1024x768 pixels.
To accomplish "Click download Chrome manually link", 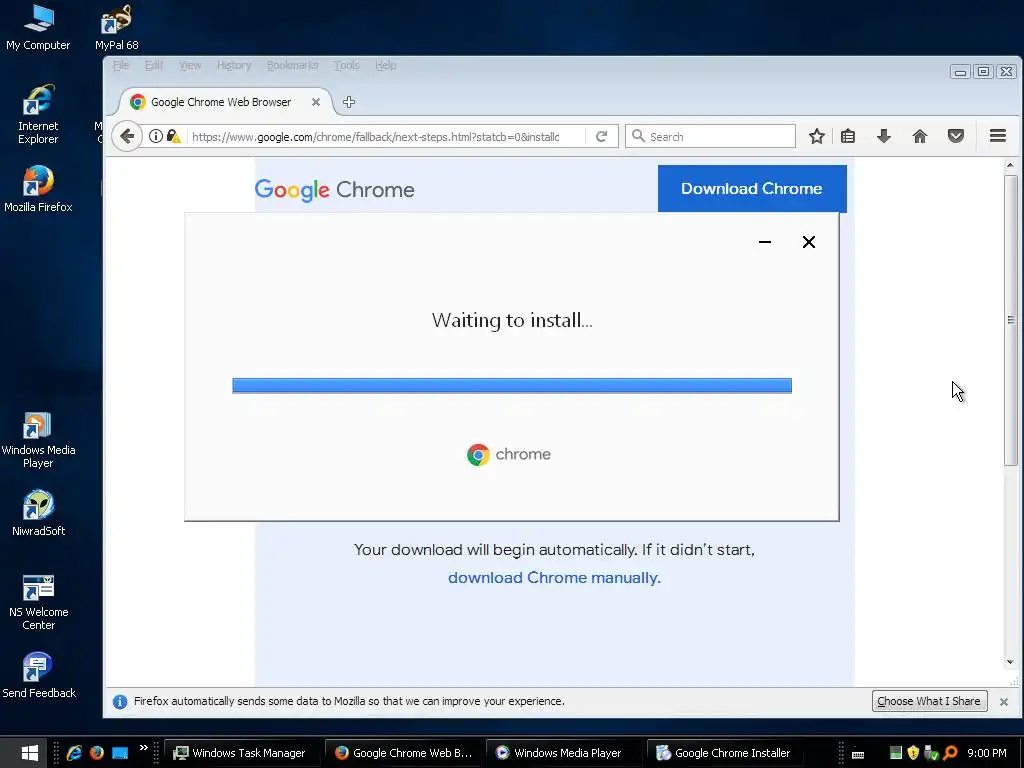I will [x=554, y=578].
